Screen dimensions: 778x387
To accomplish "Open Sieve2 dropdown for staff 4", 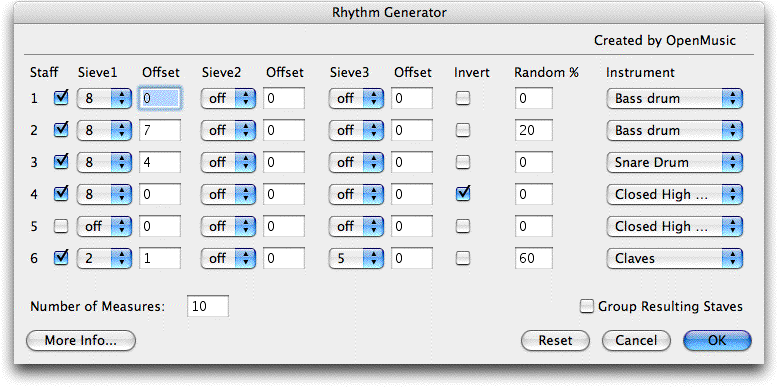I will coord(228,194).
